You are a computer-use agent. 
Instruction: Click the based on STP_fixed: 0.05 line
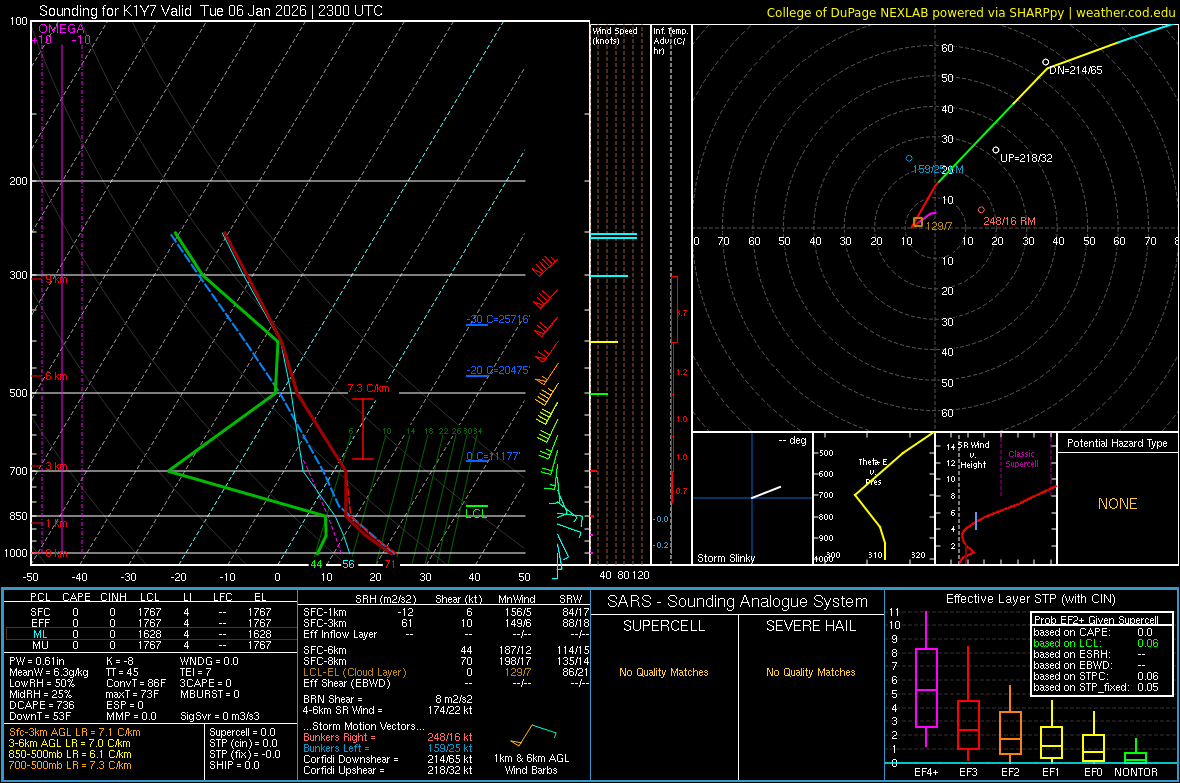(1096, 687)
